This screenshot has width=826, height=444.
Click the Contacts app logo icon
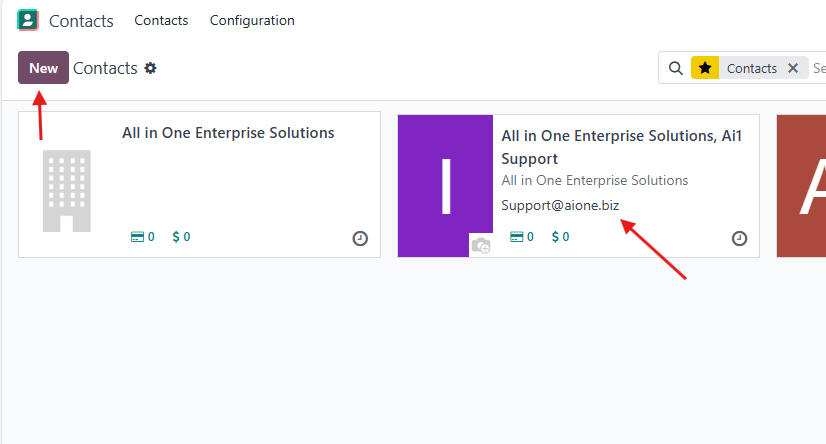pos(28,20)
